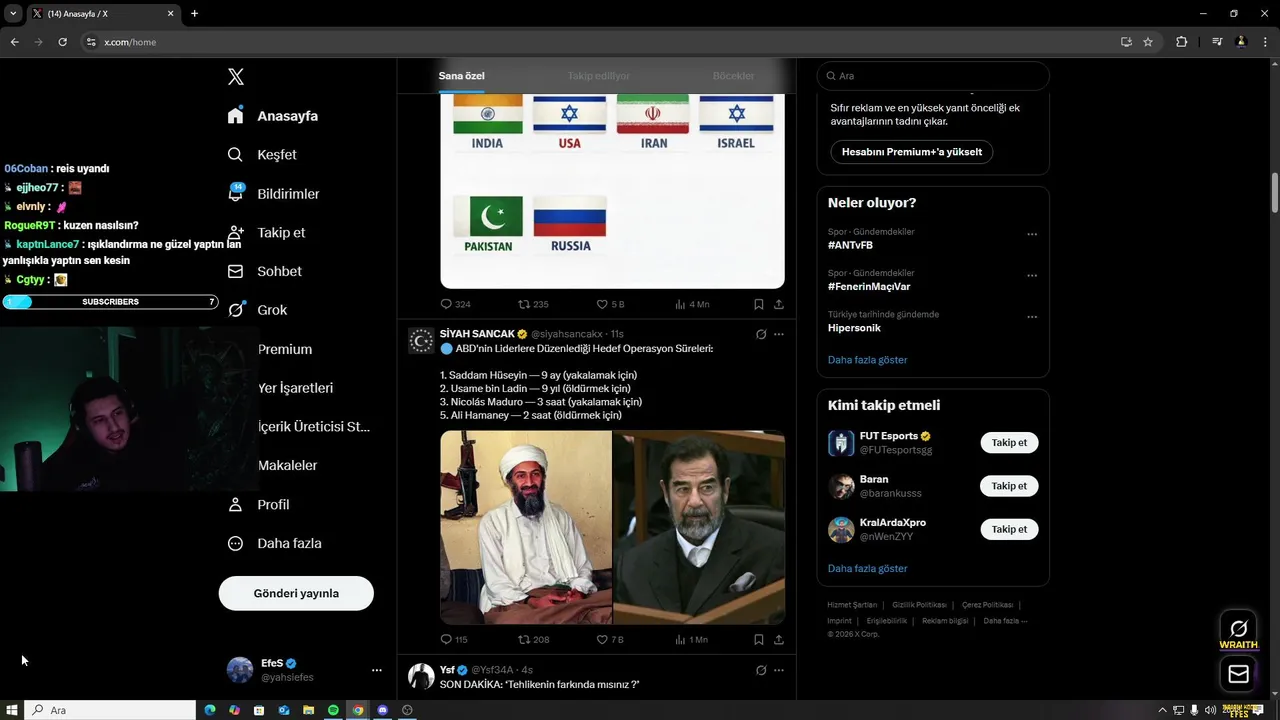Open bin Ladin and Saddam photo in post
Image resolution: width=1280 pixels, height=720 pixels.
612,527
